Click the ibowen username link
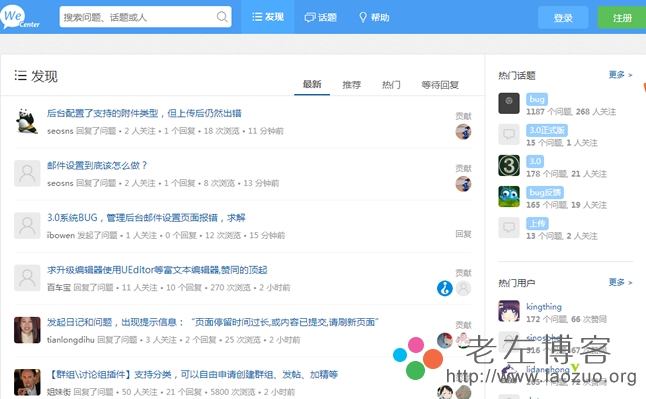Image resolution: width=646 pixels, height=399 pixels. point(61,235)
